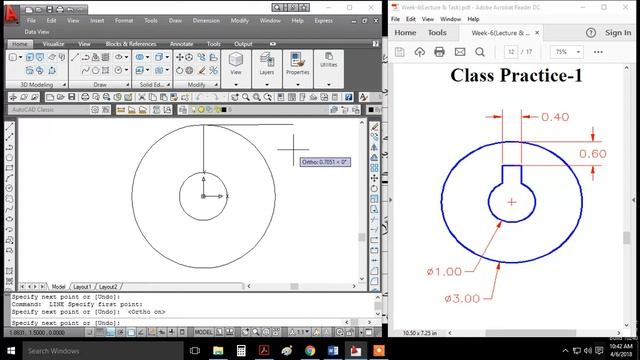Open Word from the taskbar
The height and width of the screenshot is (360, 640).
point(333,351)
